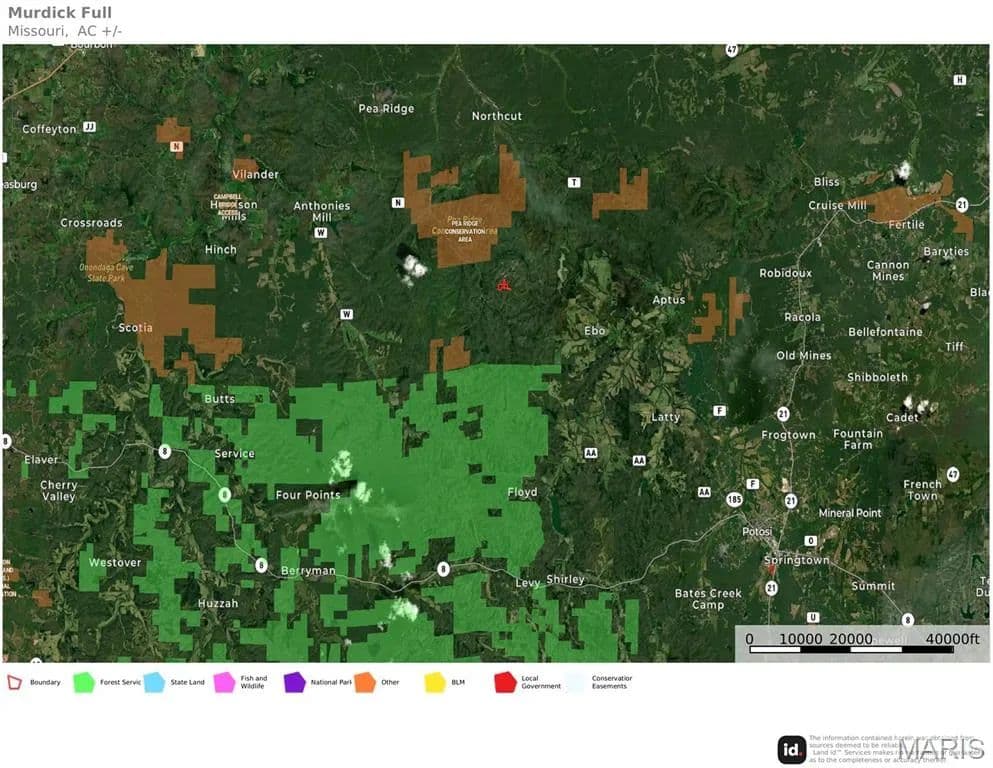The image size is (993, 768).
Task: Select the Four Points map label
Action: point(308,494)
